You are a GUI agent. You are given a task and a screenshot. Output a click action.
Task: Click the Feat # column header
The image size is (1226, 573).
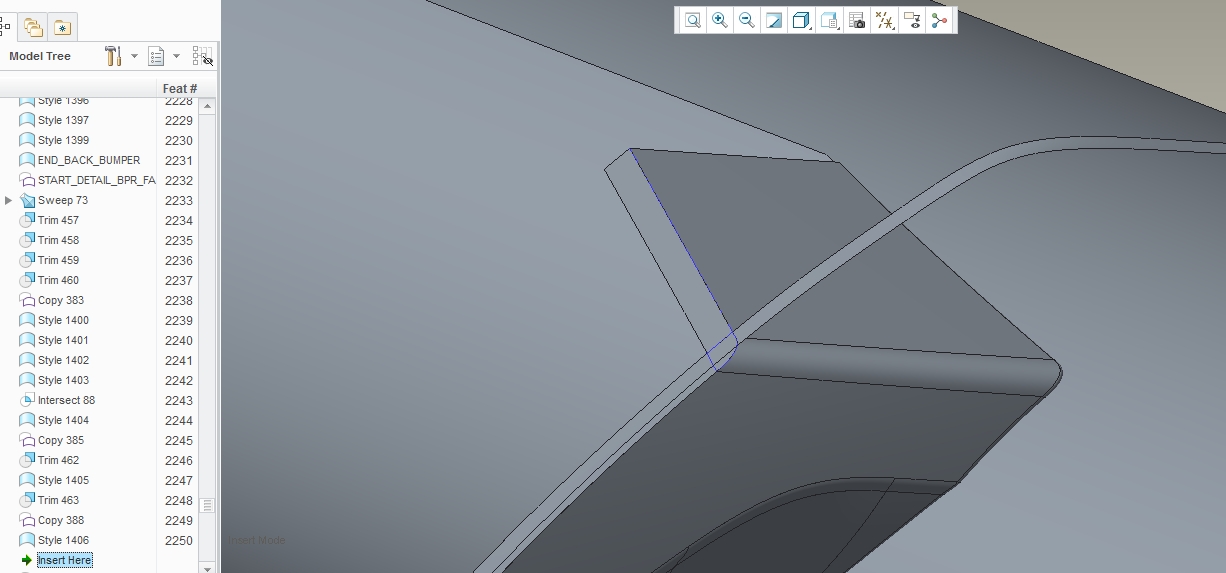[x=180, y=89]
